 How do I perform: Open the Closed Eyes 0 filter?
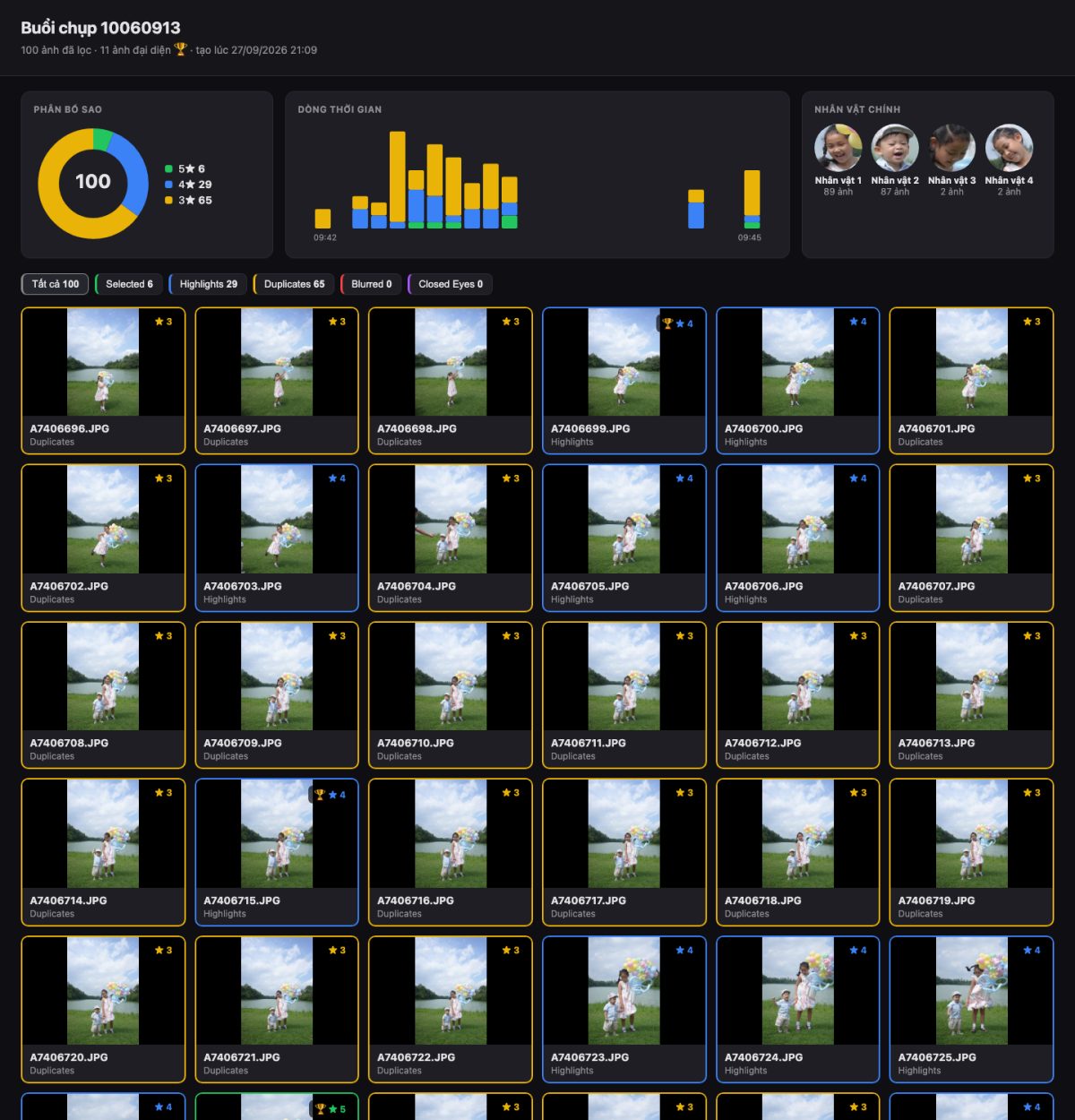coord(450,284)
